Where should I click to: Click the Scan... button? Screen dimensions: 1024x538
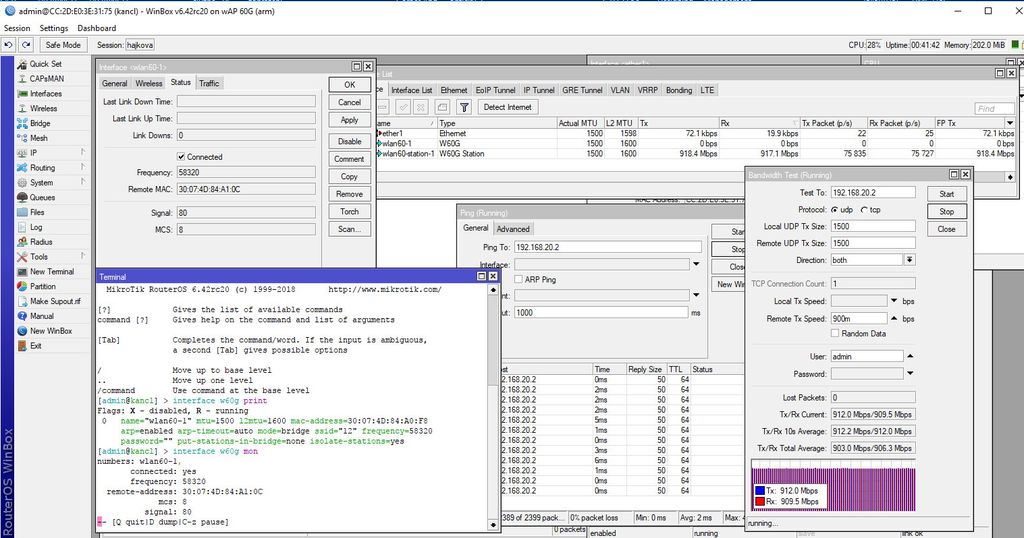click(349, 229)
